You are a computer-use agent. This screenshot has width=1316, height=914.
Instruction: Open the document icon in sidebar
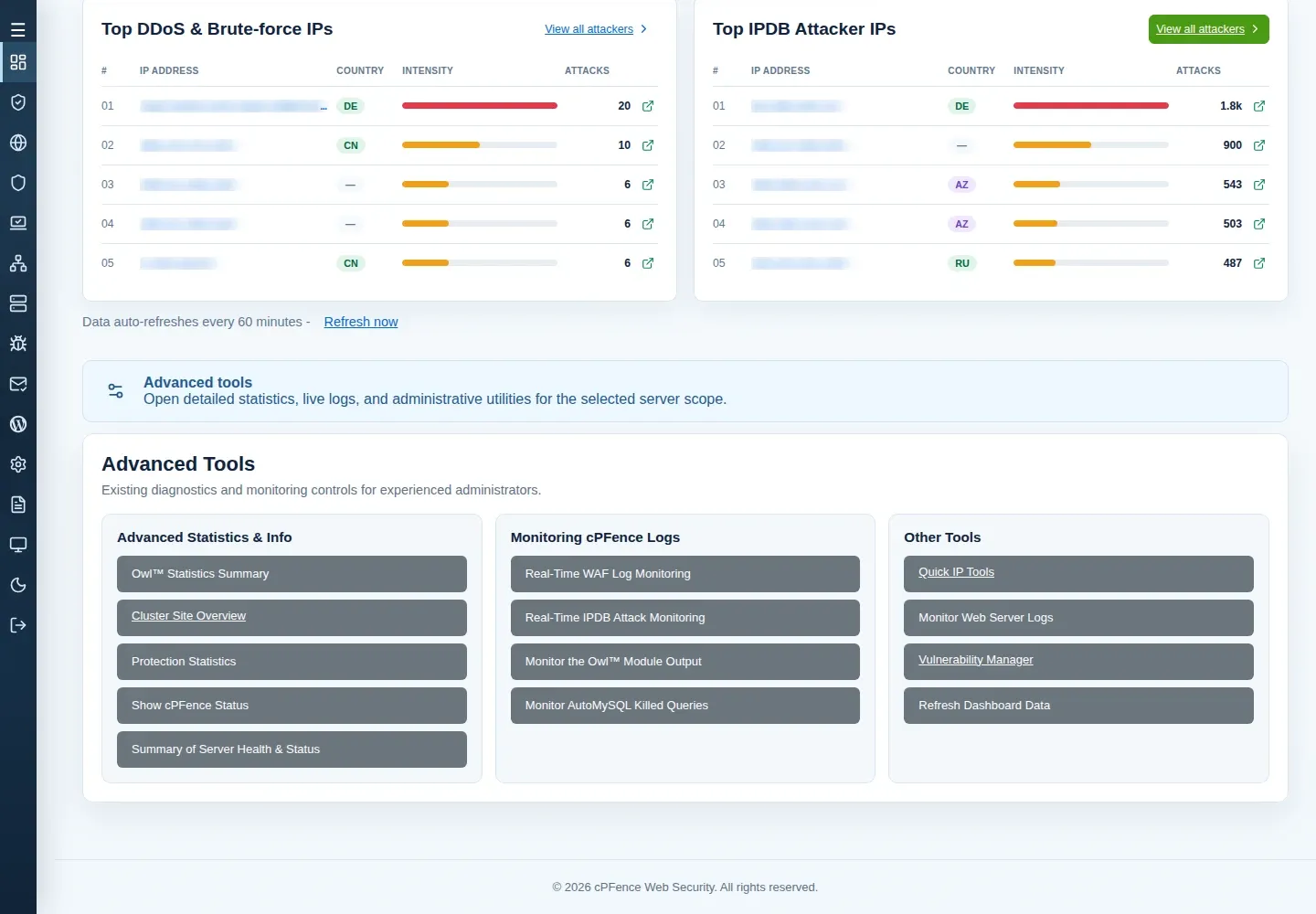coord(17,505)
